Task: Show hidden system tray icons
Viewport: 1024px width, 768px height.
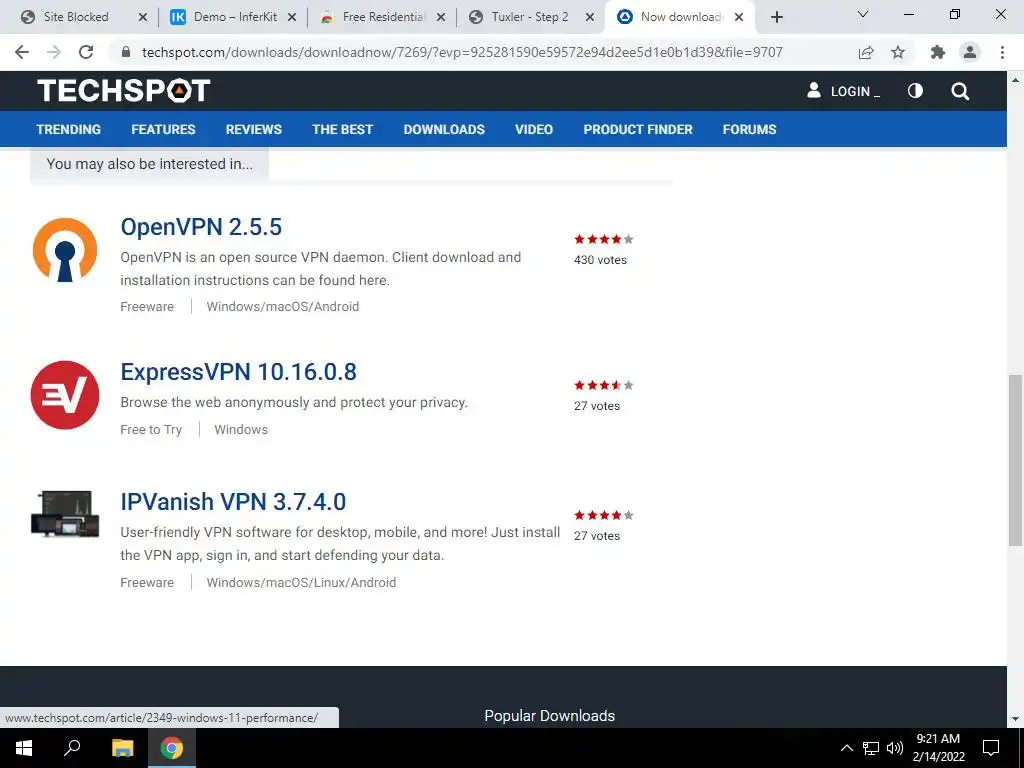Action: [x=846, y=748]
